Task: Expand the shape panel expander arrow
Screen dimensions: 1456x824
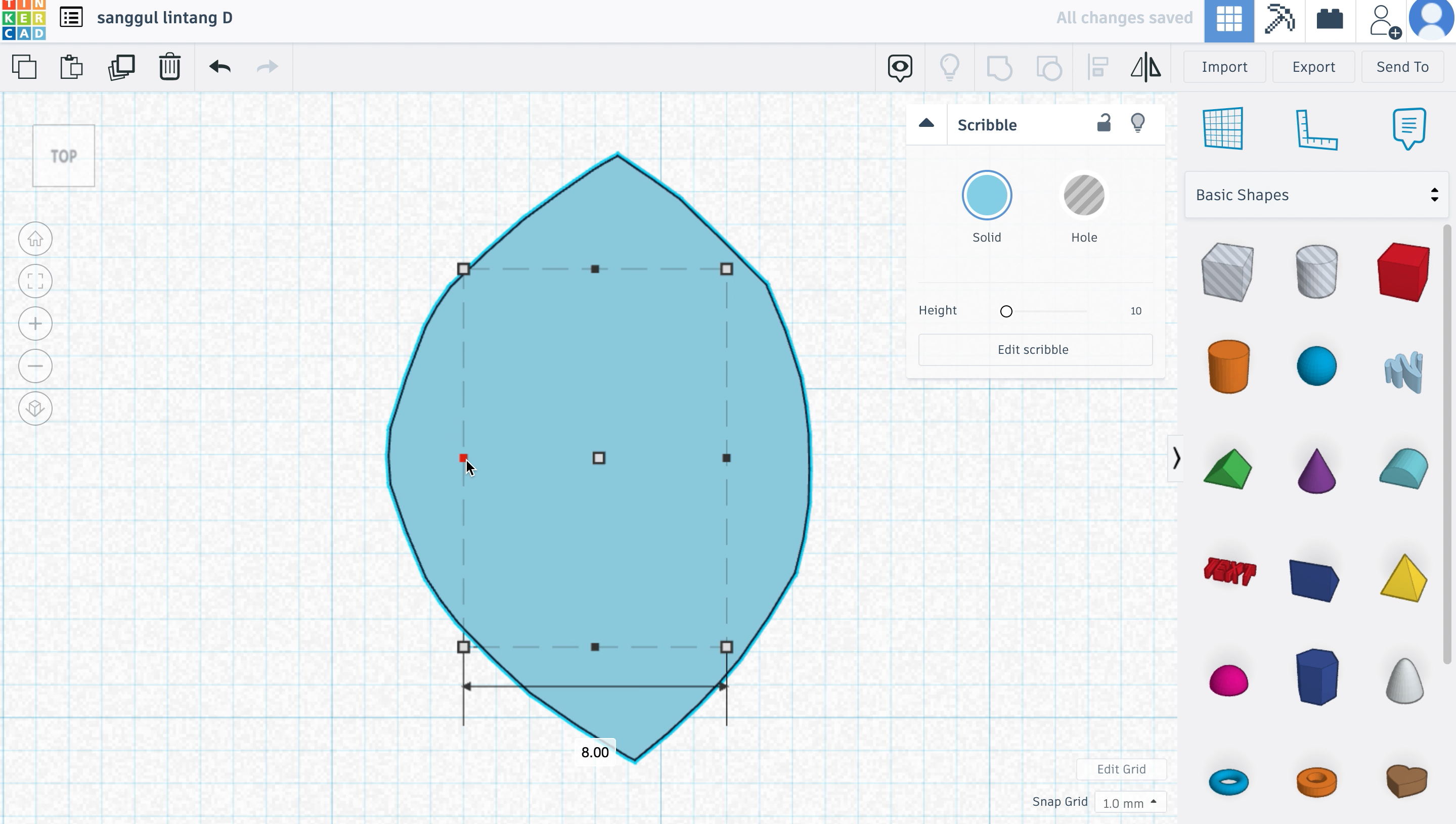Action: click(1176, 458)
